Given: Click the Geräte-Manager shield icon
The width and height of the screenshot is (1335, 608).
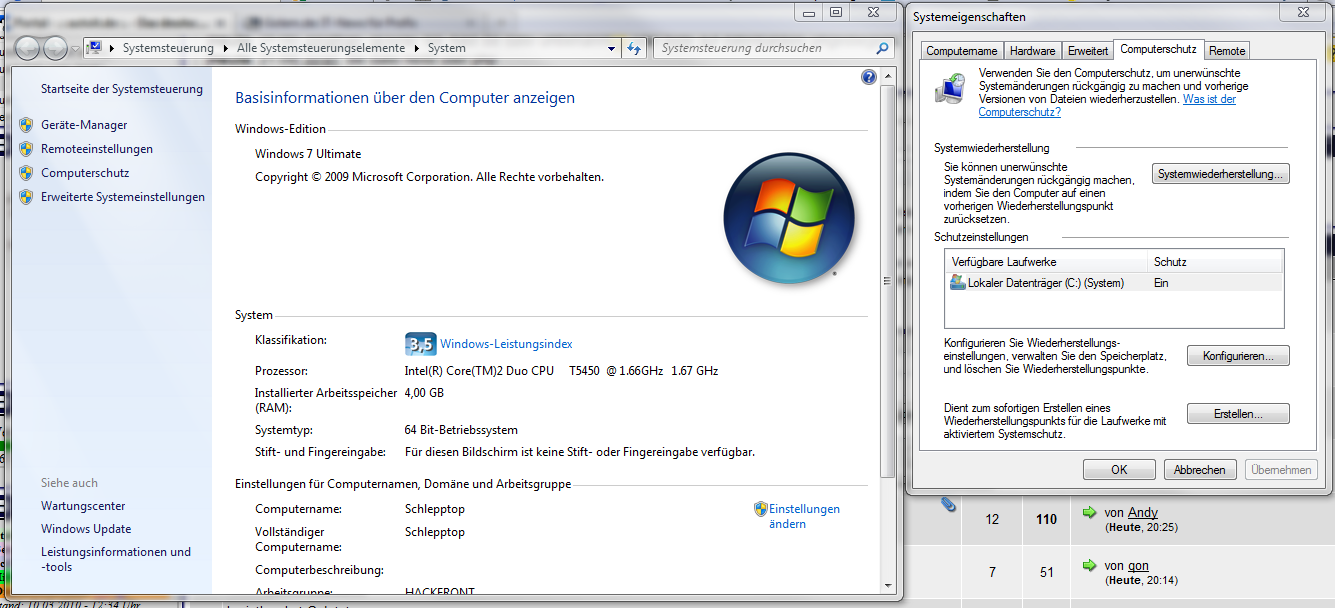Looking at the screenshot, I should coord(26,125).
